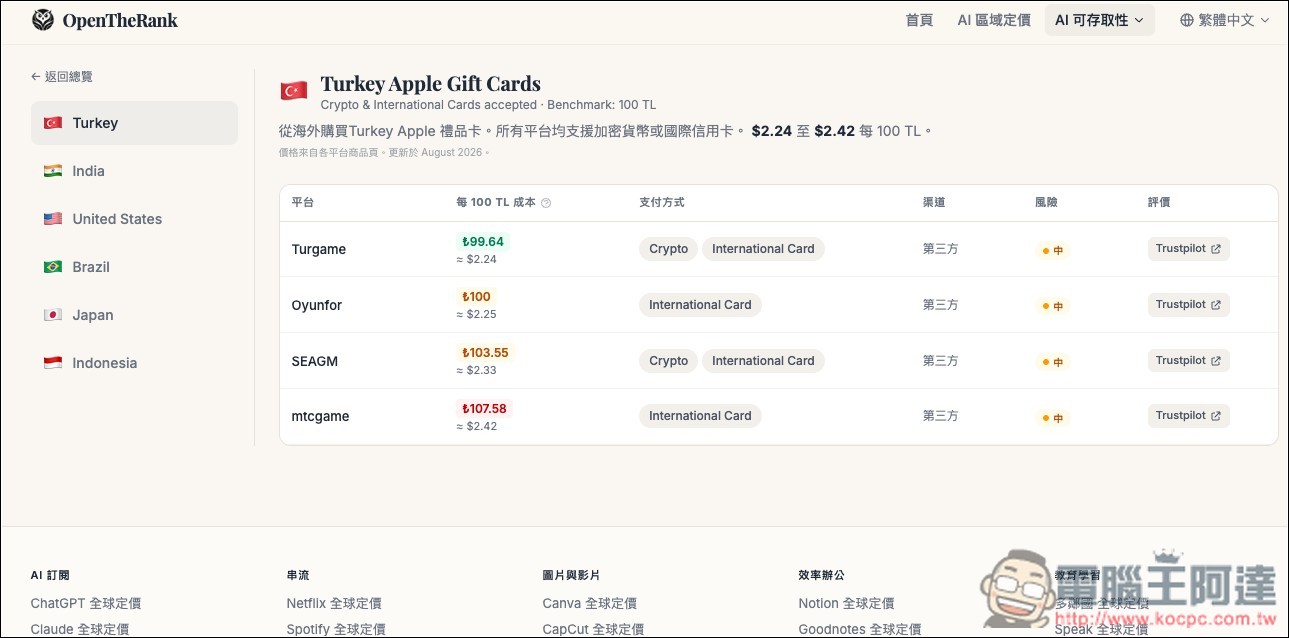Click the mtcgame platform name
Screen dimensions: 1289x638
point(321,416)
